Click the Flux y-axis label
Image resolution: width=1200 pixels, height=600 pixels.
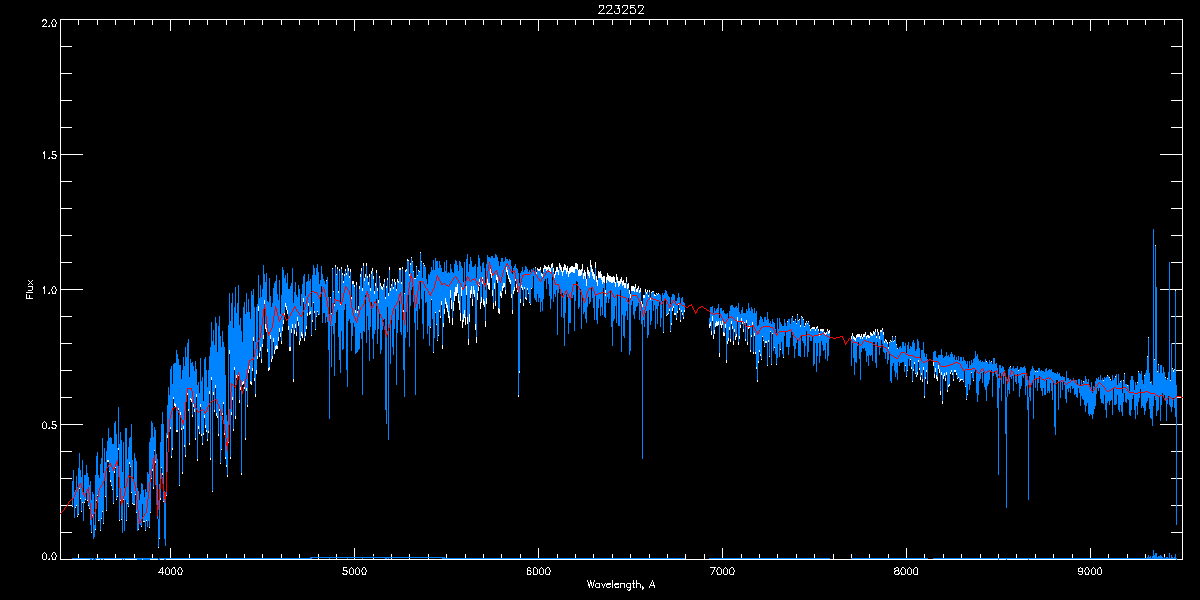pos(30,290)
